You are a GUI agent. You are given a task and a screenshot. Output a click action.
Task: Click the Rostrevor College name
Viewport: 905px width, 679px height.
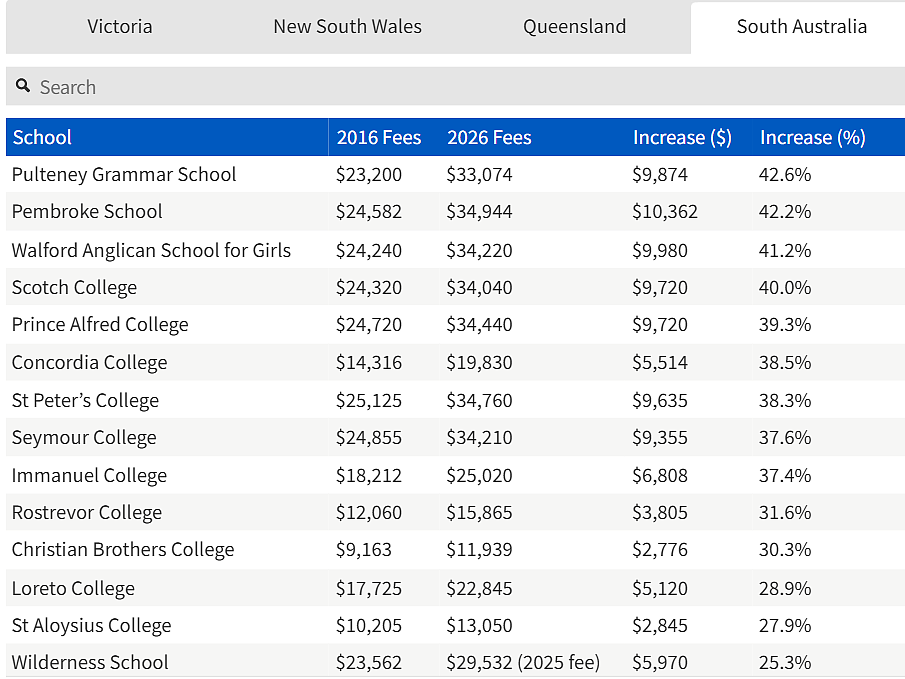point(87,513)
